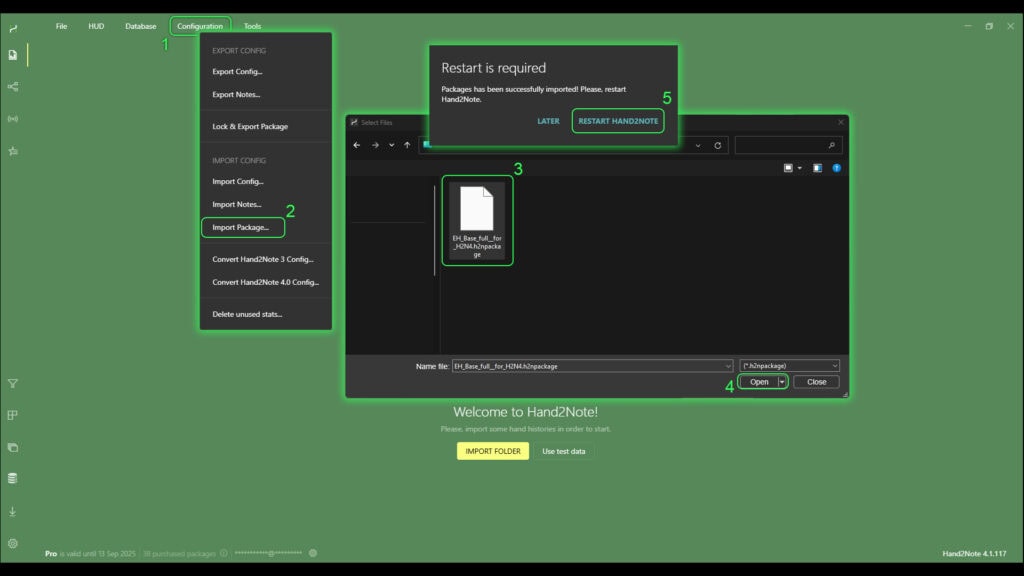The image size is (1024, 576).
Task: Open the Database menu
Action: point(140,26)
